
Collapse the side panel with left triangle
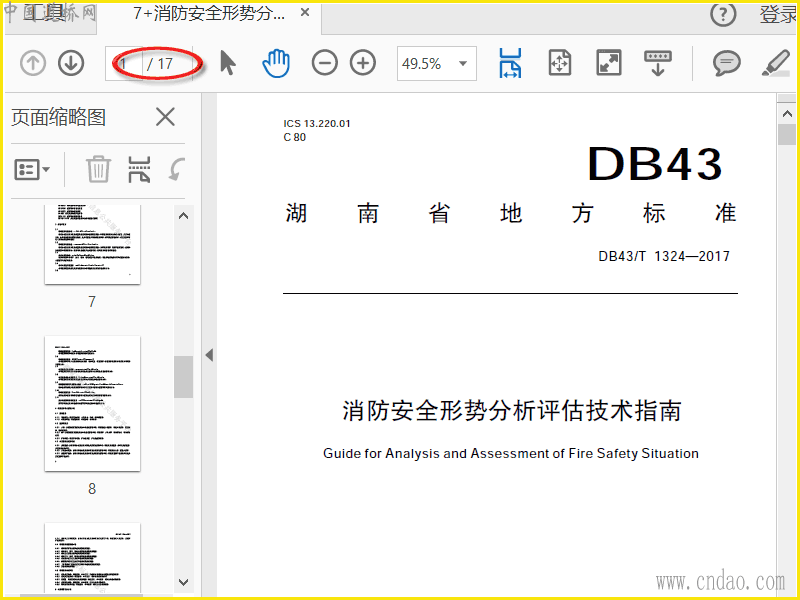click(x=209, y=355)
